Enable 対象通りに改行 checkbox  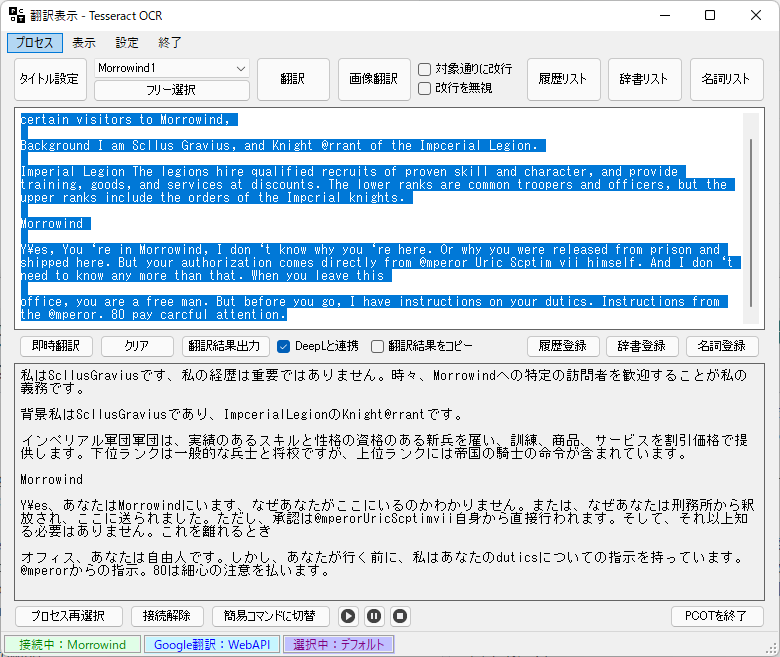click(424, 69)
